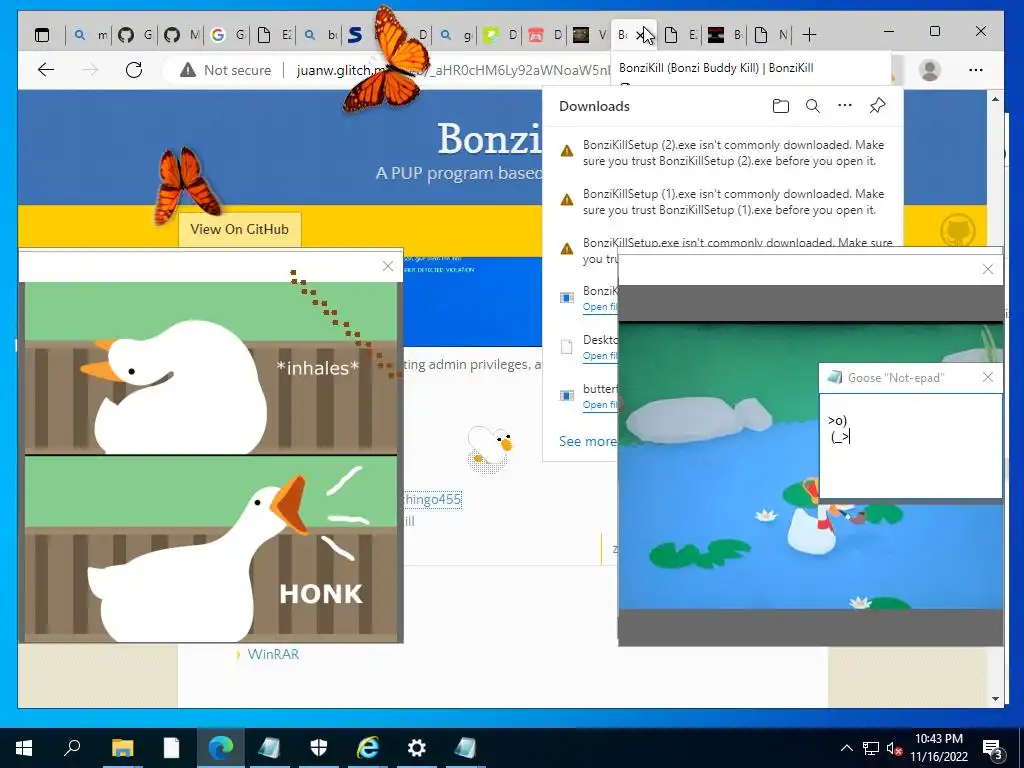
Task: Open File Explorer from taskbar
Action: [x=122, y=748]
